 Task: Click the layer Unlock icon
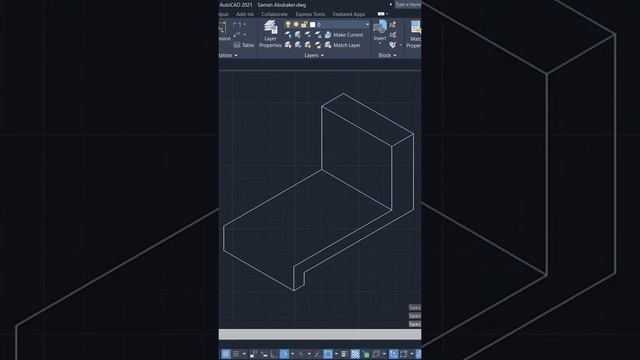(318, 45)
